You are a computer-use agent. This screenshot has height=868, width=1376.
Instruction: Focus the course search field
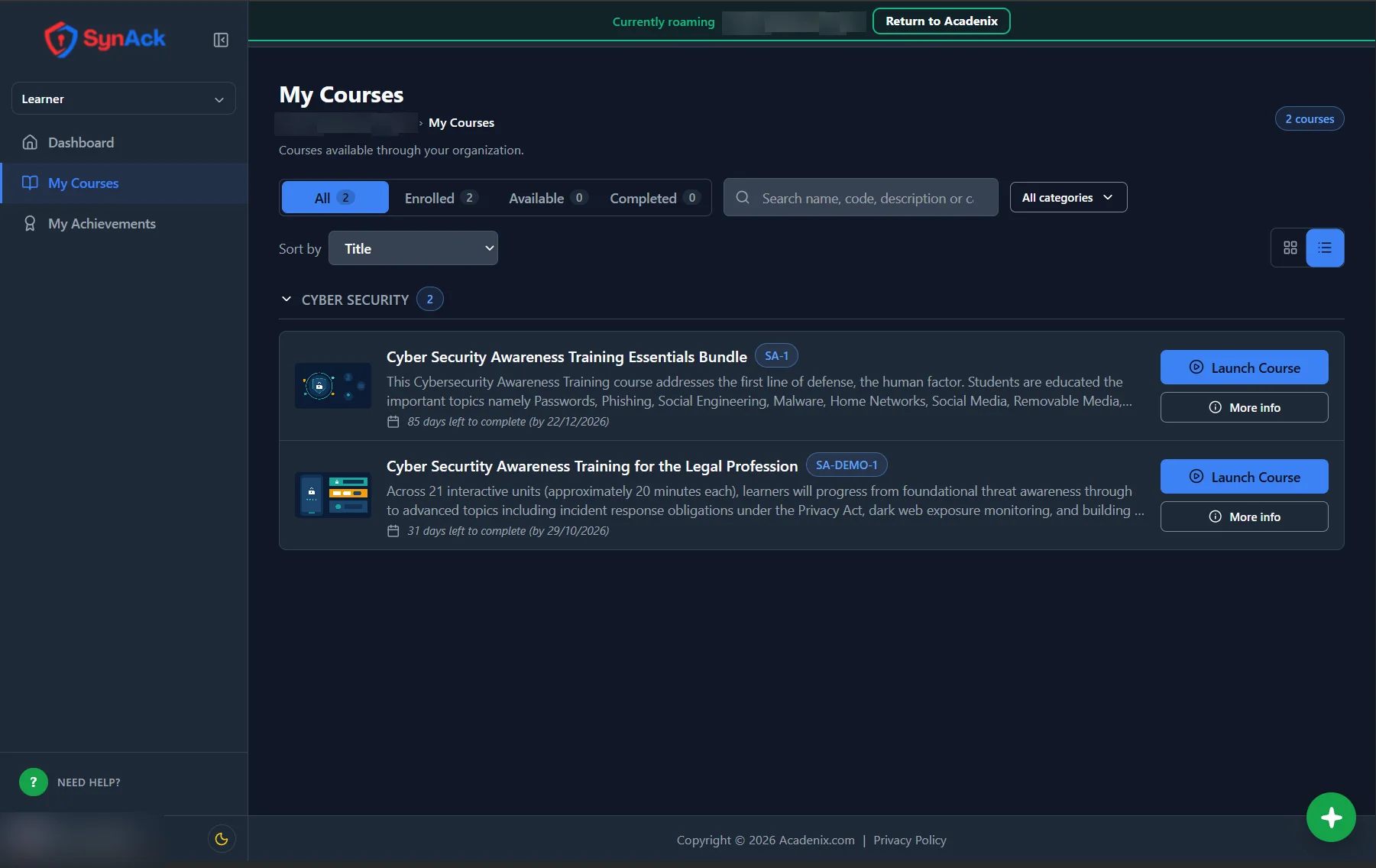pyautogui.click(x=861, y=198)
